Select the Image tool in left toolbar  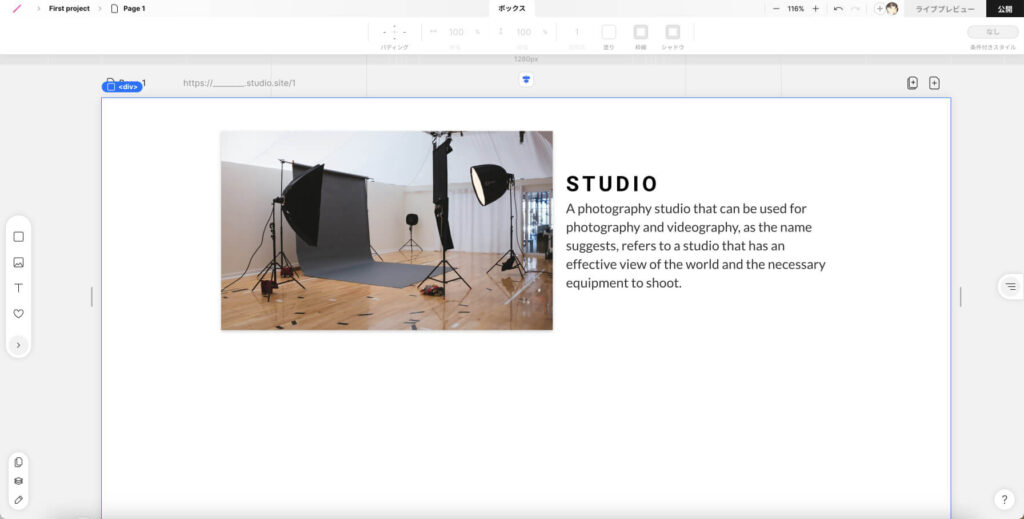(x=18, y=263)
